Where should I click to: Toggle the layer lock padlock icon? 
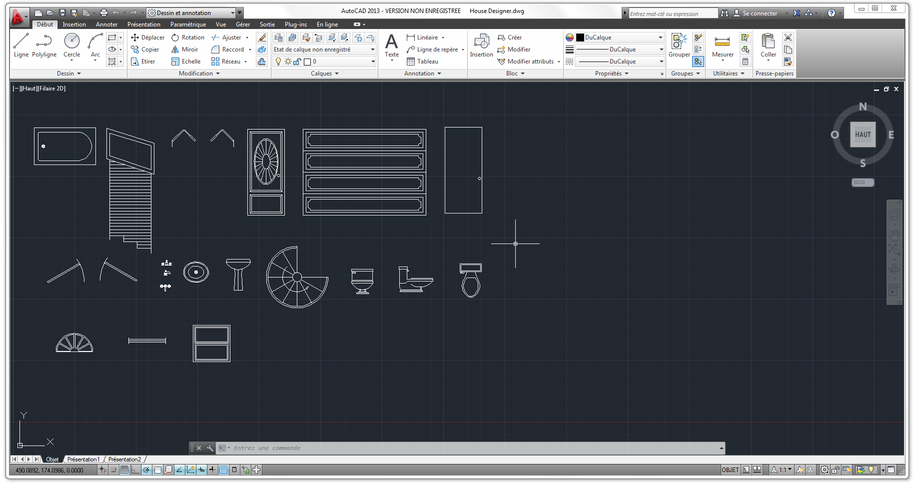pos(298,61)
